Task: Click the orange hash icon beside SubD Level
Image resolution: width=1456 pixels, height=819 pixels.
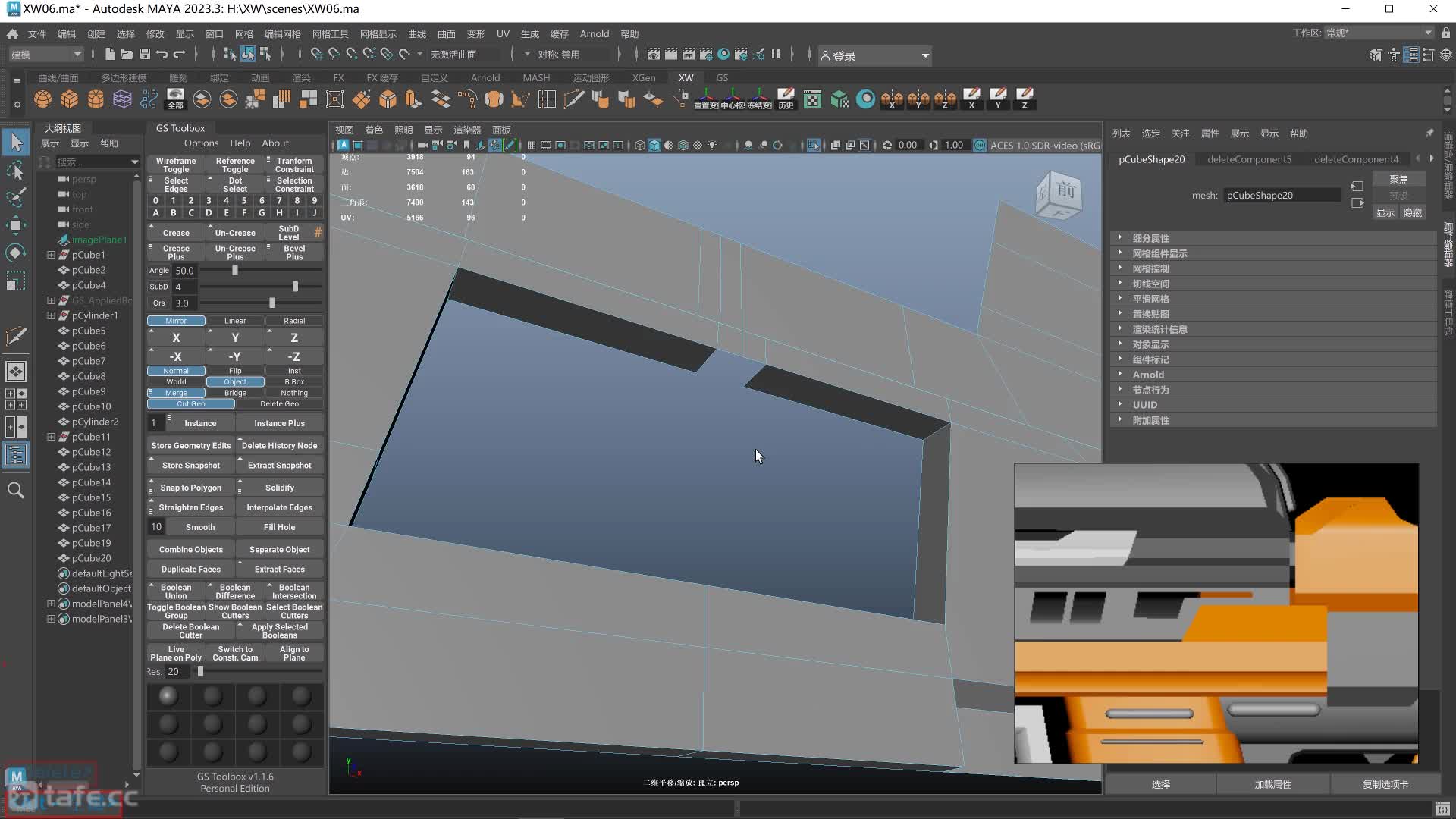Action: click(x=318, y=232)
